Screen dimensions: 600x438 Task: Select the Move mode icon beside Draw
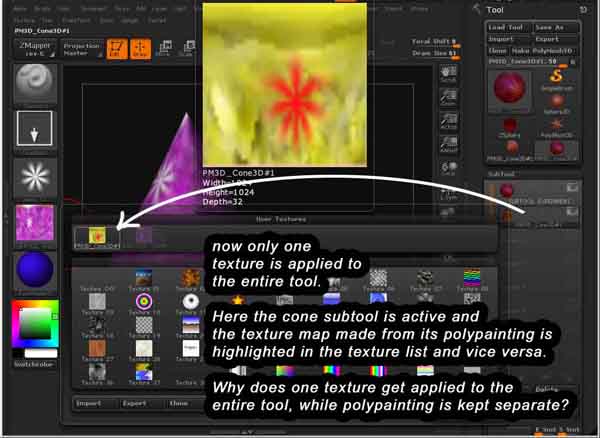(165, 49)
